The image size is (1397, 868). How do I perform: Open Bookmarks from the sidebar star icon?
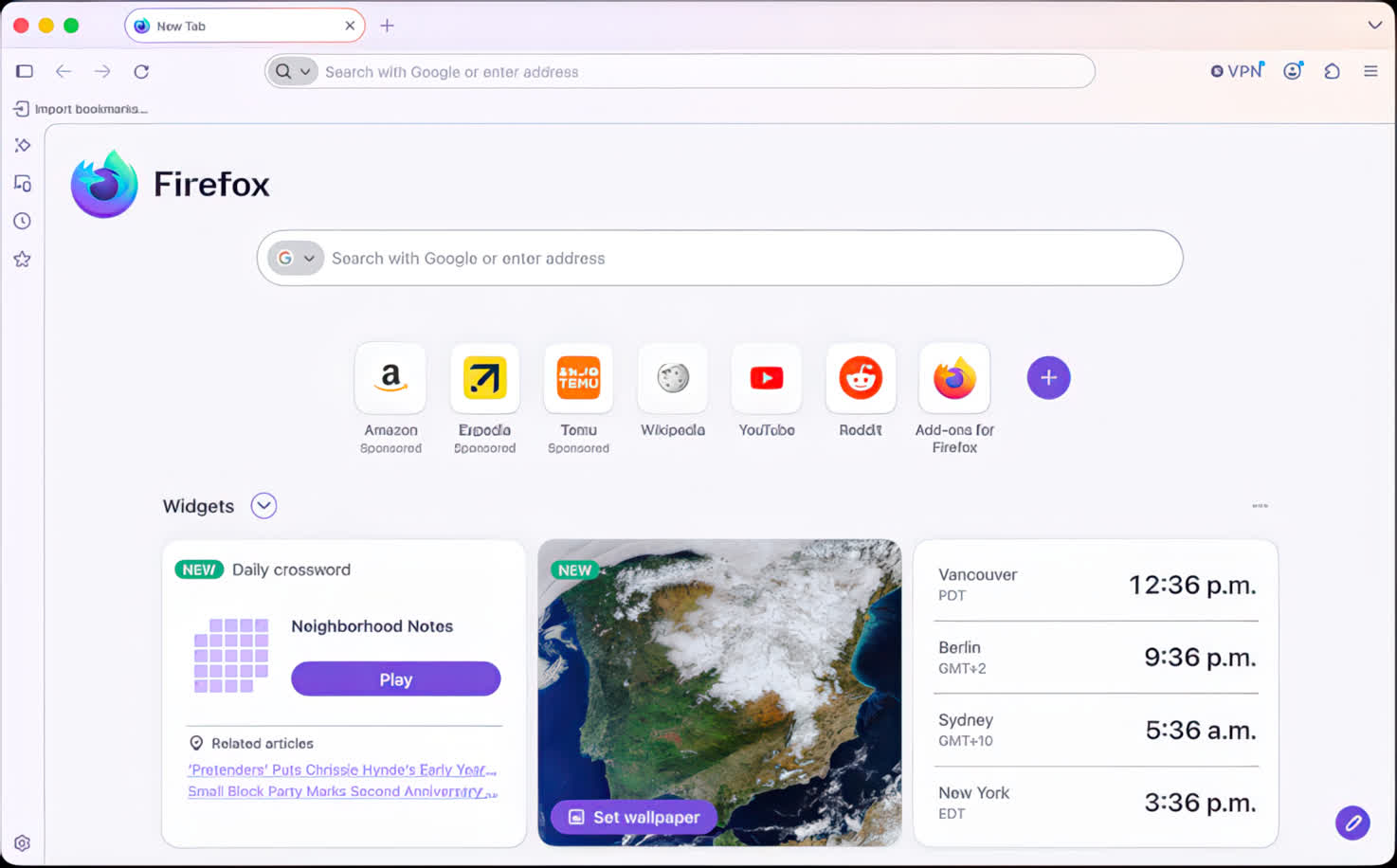tap(23, 259)
